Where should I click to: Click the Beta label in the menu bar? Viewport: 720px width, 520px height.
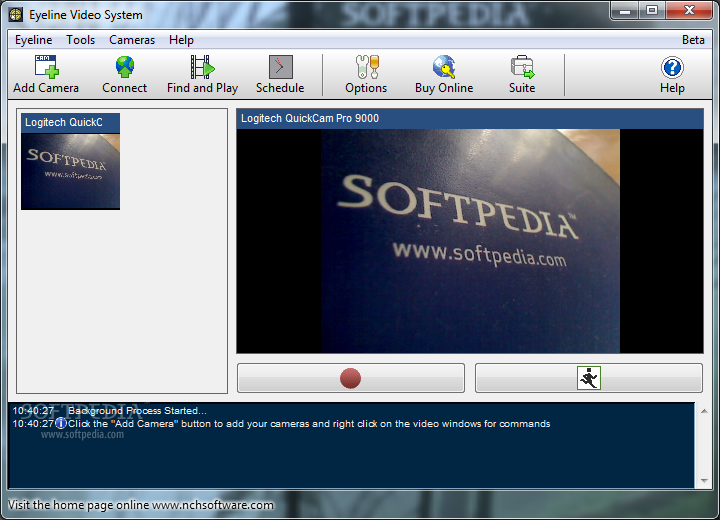click(x=693, y=40)
